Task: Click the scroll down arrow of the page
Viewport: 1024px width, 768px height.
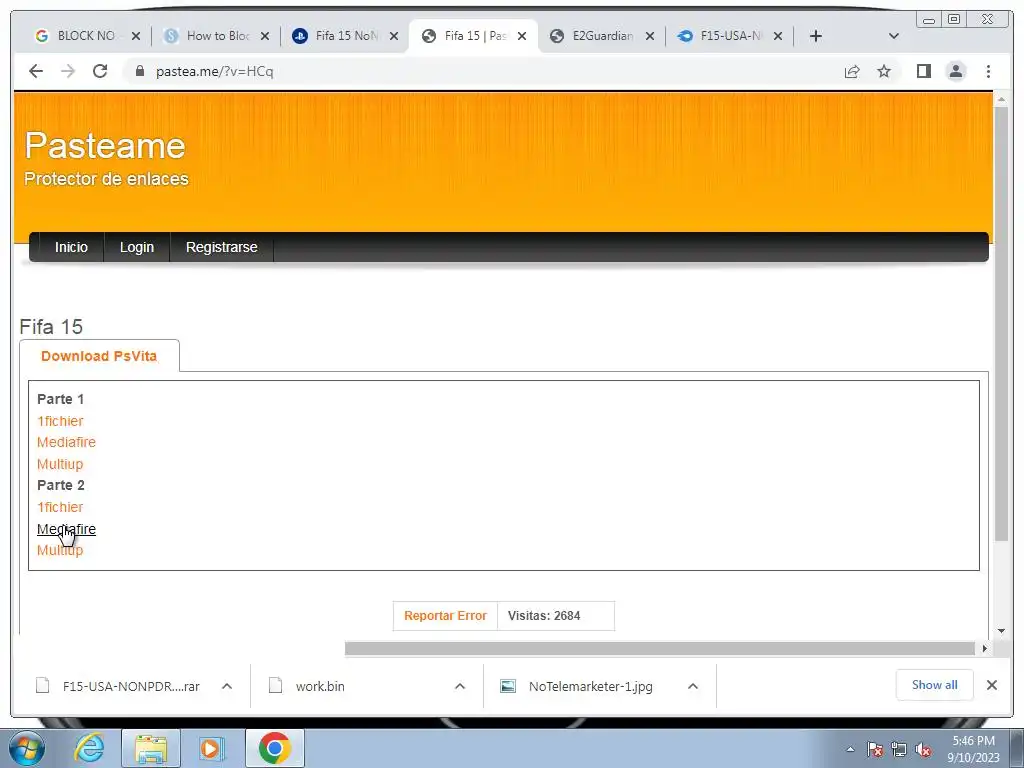Action: tap(1001, 632)
